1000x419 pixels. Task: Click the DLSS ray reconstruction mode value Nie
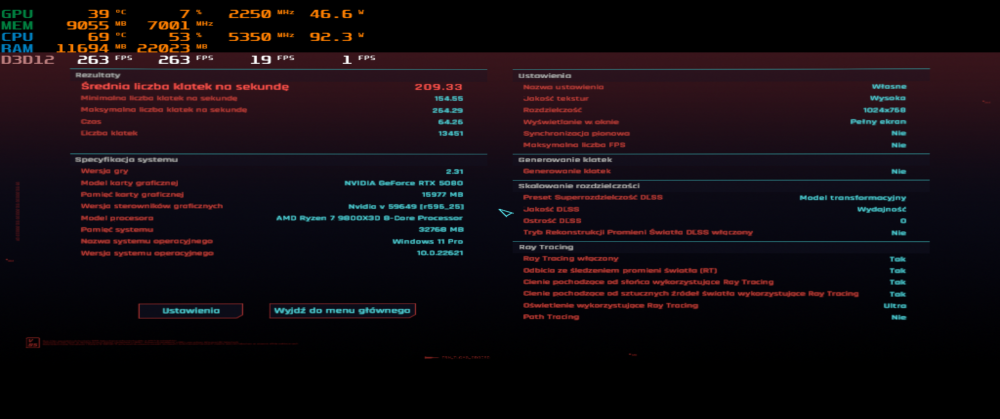click(x=899, y=233)
